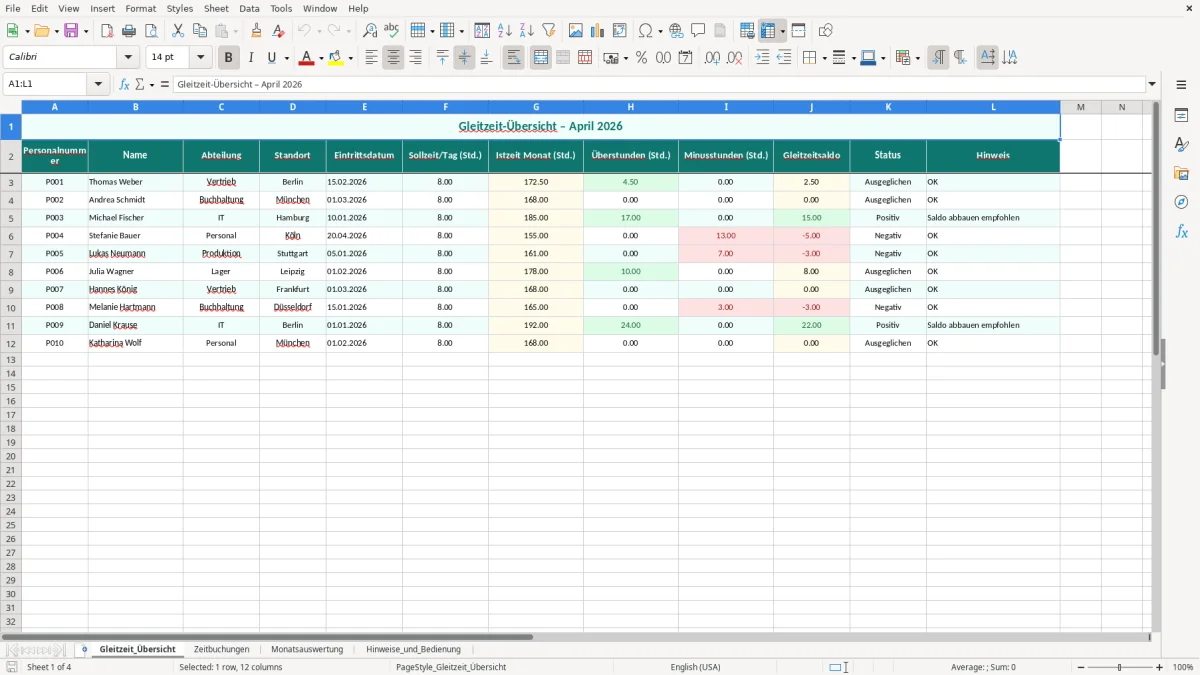The width and height of the screenshot is (1200, 675).
Task: Click the Cut scissors icon
Action: click(178, 31)
